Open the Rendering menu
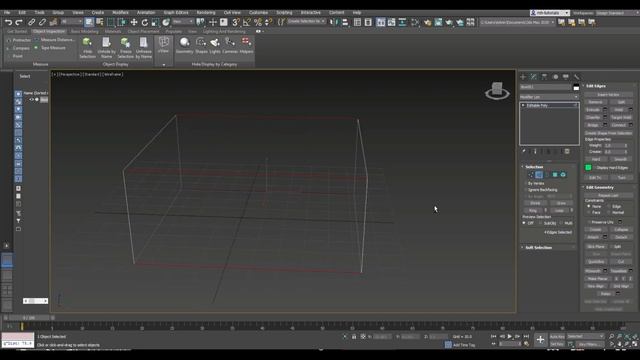This screenshot has height=360, width=640. click(x=206, y=13)
